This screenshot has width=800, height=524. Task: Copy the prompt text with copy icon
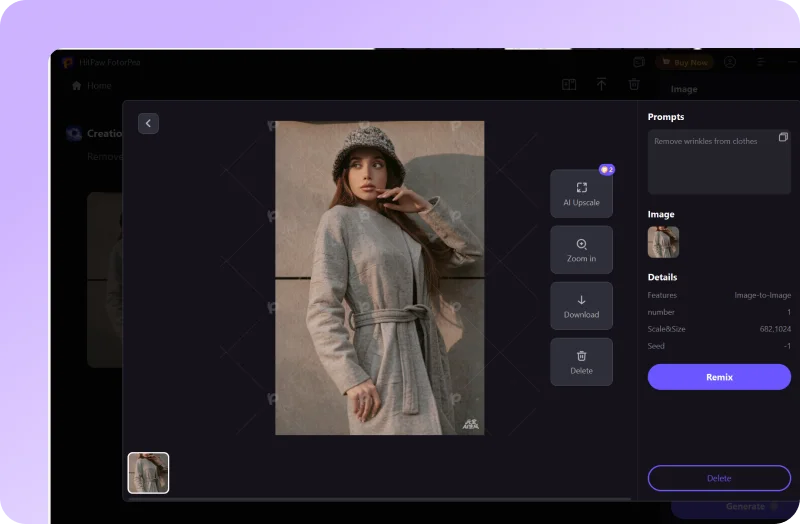point(783,138)
